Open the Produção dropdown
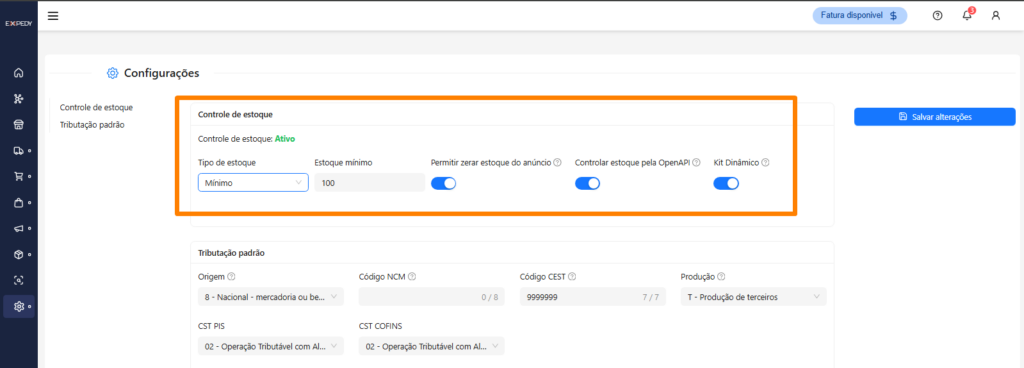The width and height of the screenshot is (1024, 368). 754,297
